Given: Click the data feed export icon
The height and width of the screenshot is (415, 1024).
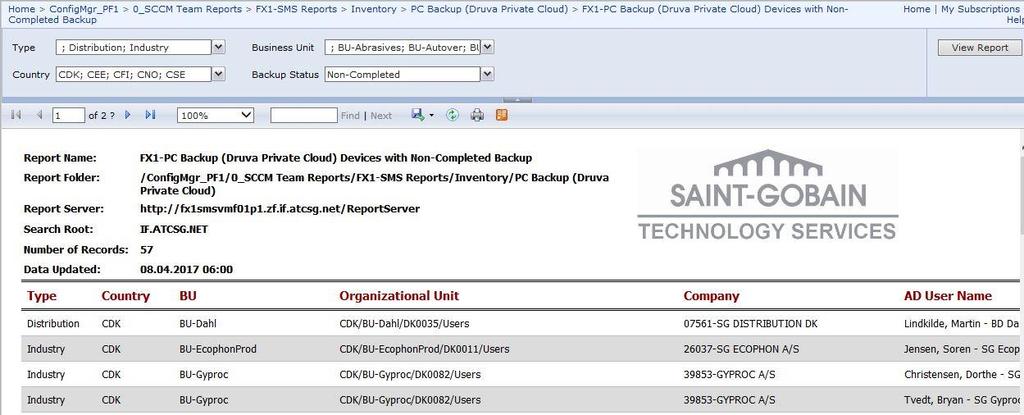Looking at the screenshot, I should 502,115.
